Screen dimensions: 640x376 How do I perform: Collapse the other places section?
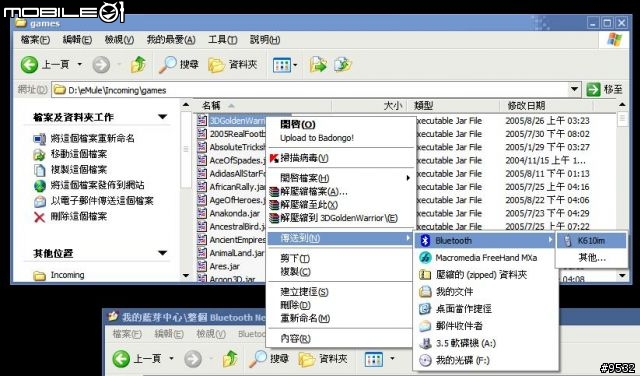[162, 253]
